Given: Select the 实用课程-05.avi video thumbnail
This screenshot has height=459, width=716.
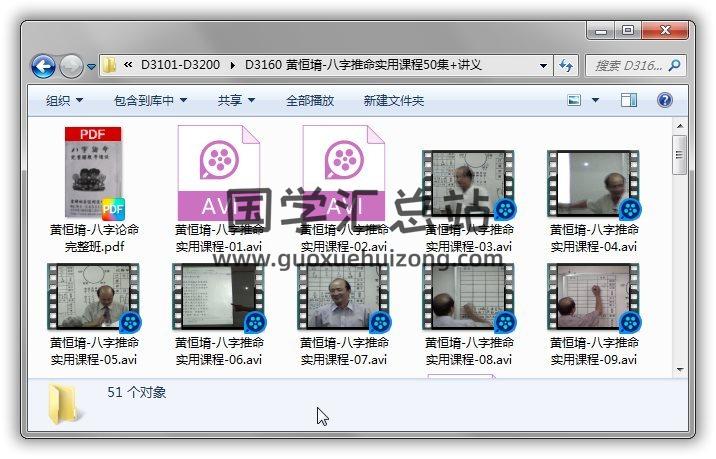Looking at the screenshot, I should point(94,297).
